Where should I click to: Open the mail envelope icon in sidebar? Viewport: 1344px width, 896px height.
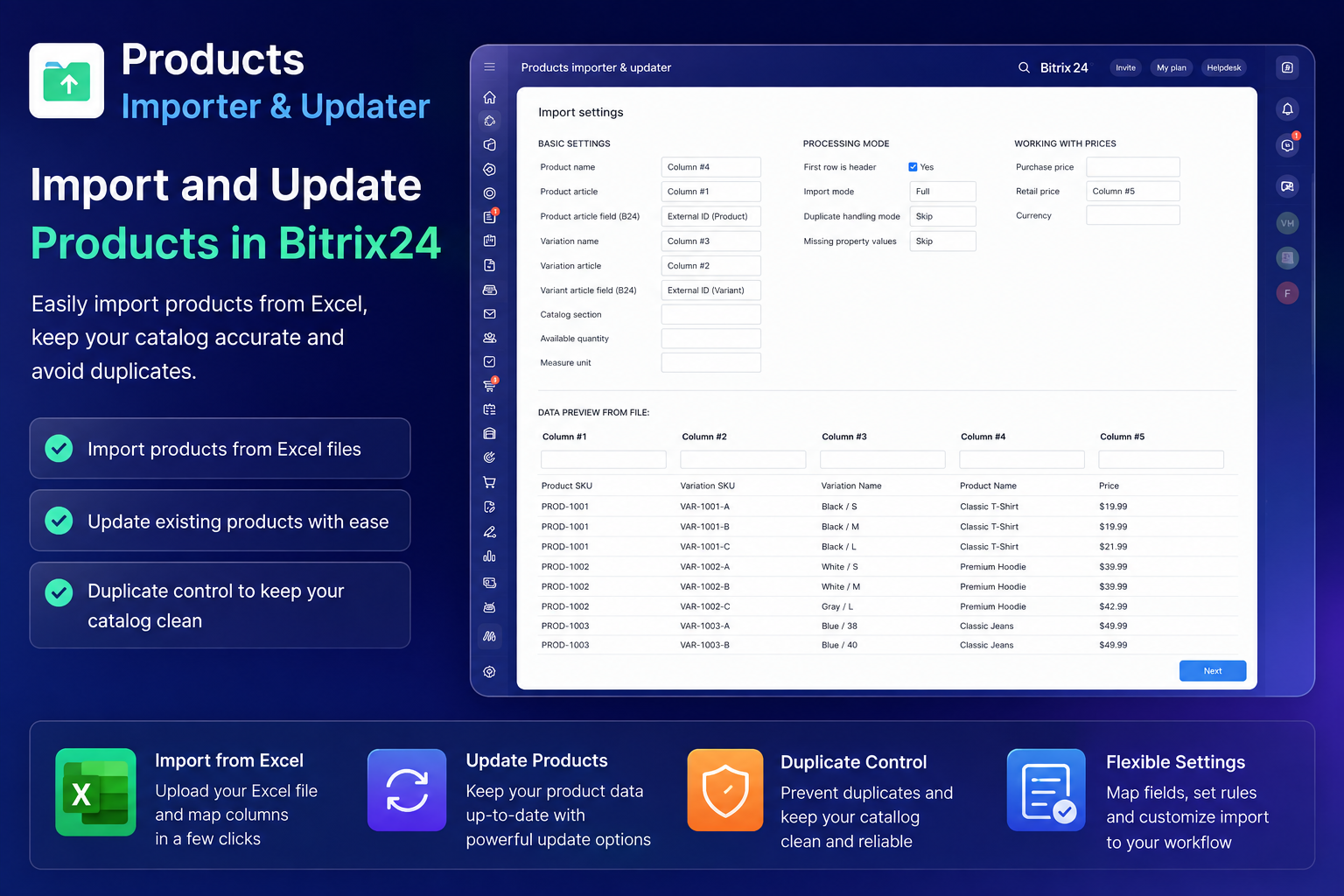click(x=489, y=313)
